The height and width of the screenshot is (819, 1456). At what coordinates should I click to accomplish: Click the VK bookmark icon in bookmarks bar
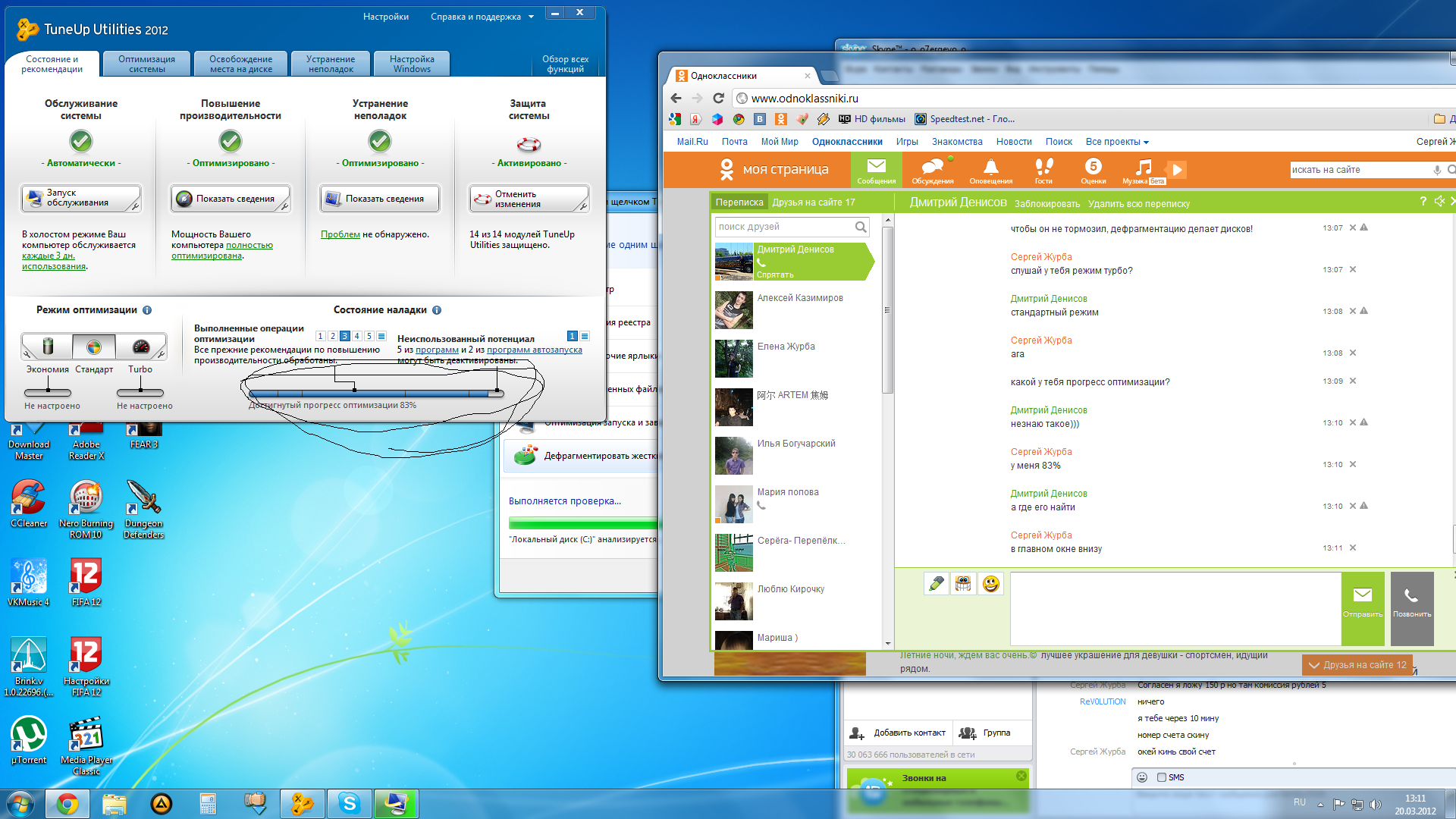pos(760,119)
